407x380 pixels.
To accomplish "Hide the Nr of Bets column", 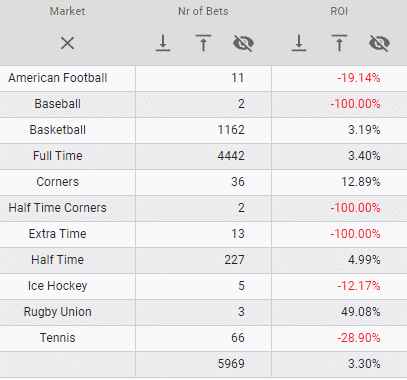I will click(243, 43).
